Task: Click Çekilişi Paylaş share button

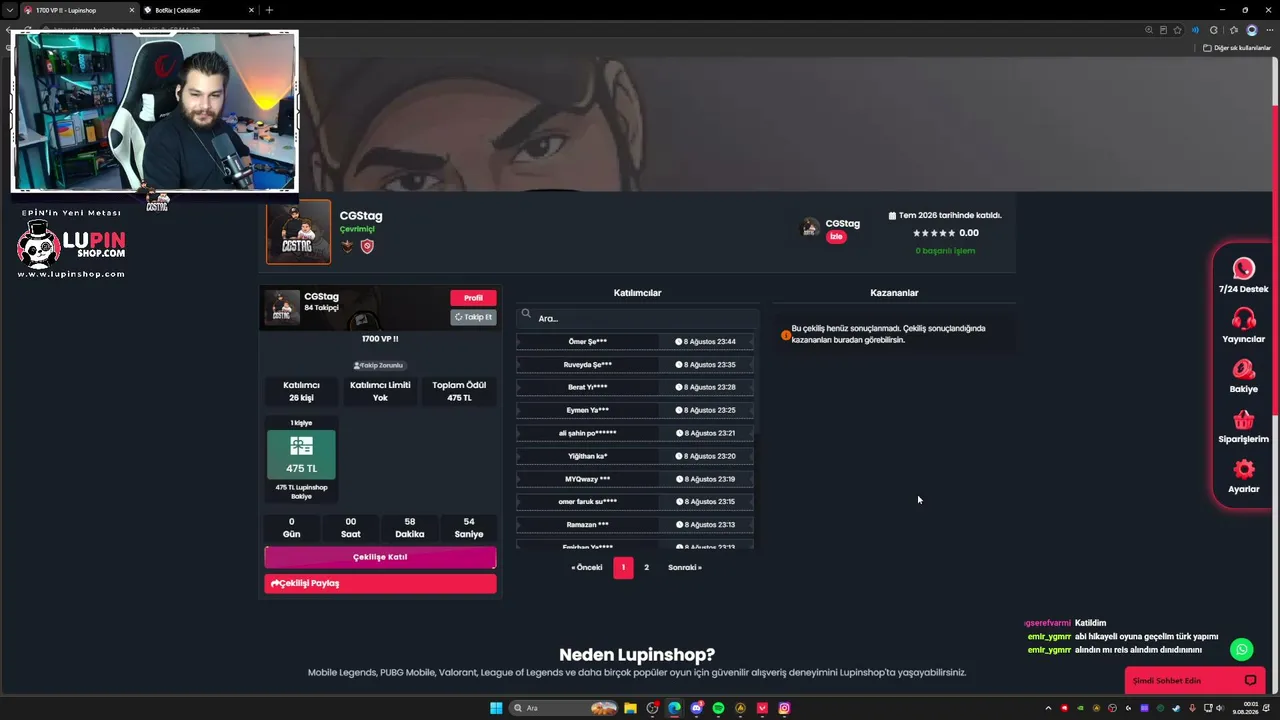Action: coord(380,583)
